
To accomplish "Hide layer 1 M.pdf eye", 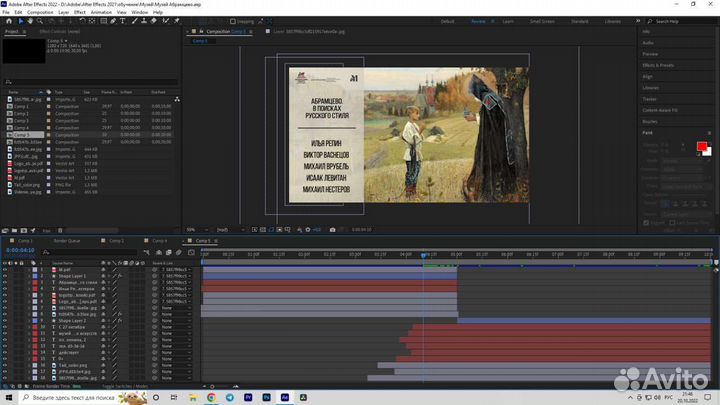I will 5,270.
